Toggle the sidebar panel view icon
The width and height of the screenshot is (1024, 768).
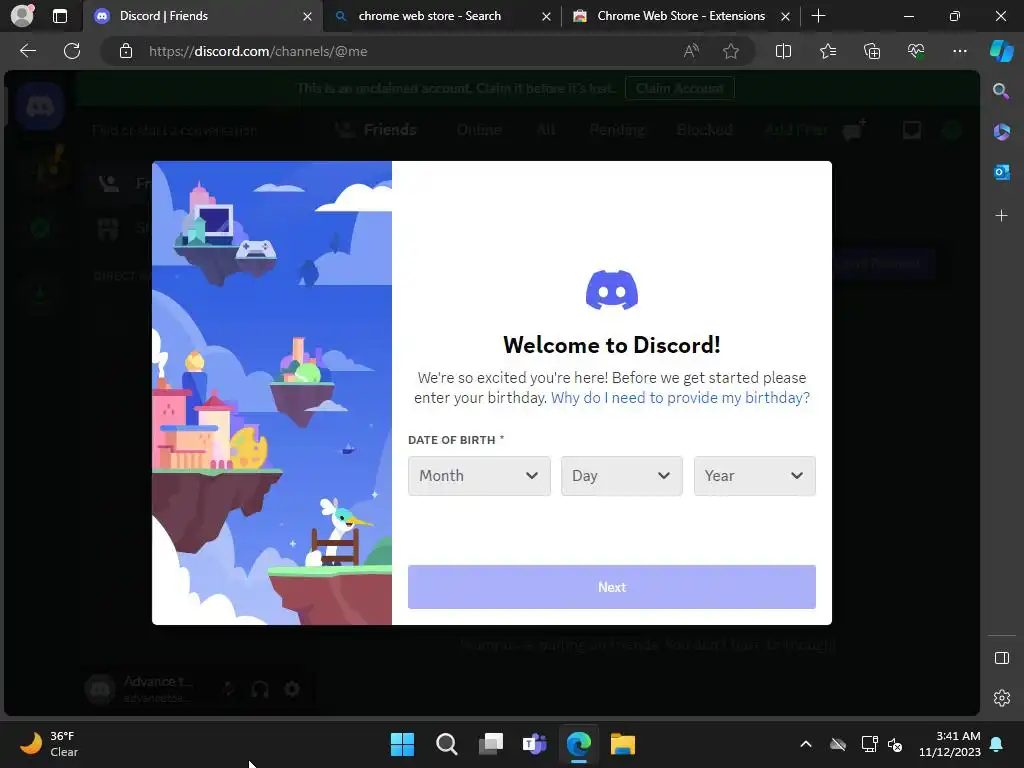pos(1001,658)
